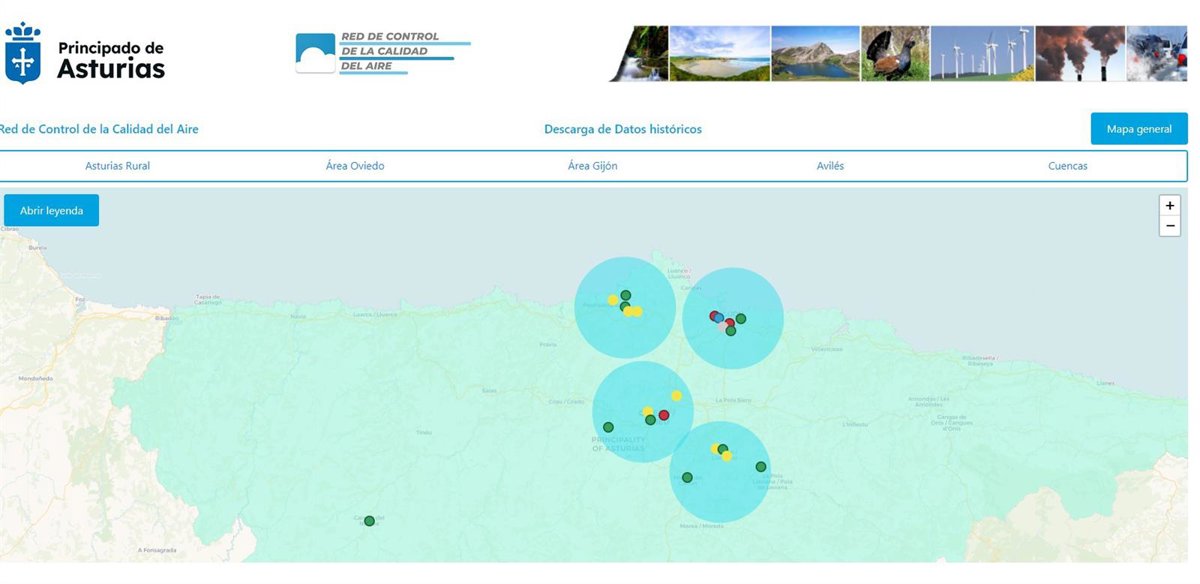Open the Descarga de Datos históricos link
The height and width of the screenshot is (584, 1200).
623,130
